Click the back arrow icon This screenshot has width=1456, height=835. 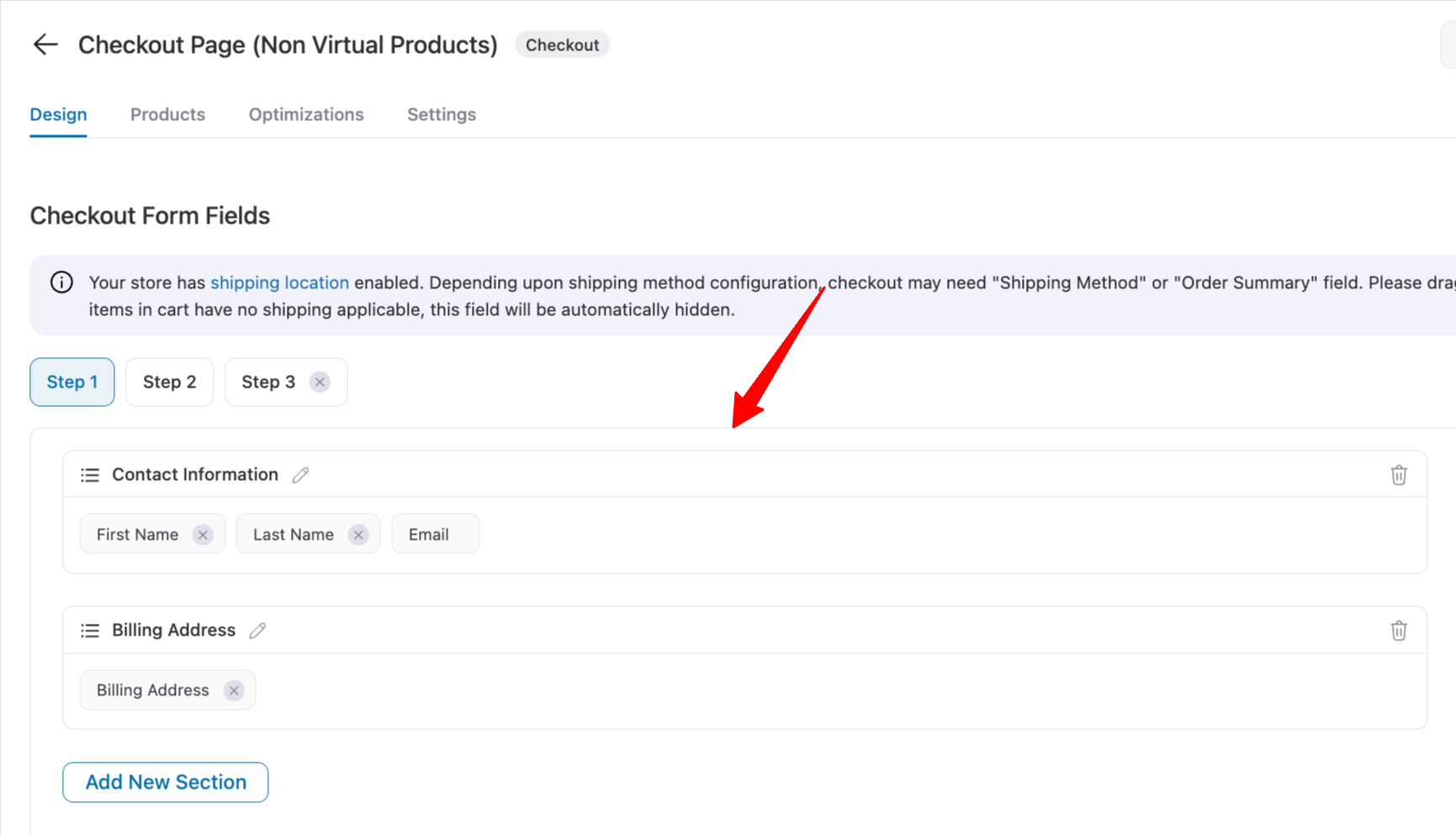point(45,45)
